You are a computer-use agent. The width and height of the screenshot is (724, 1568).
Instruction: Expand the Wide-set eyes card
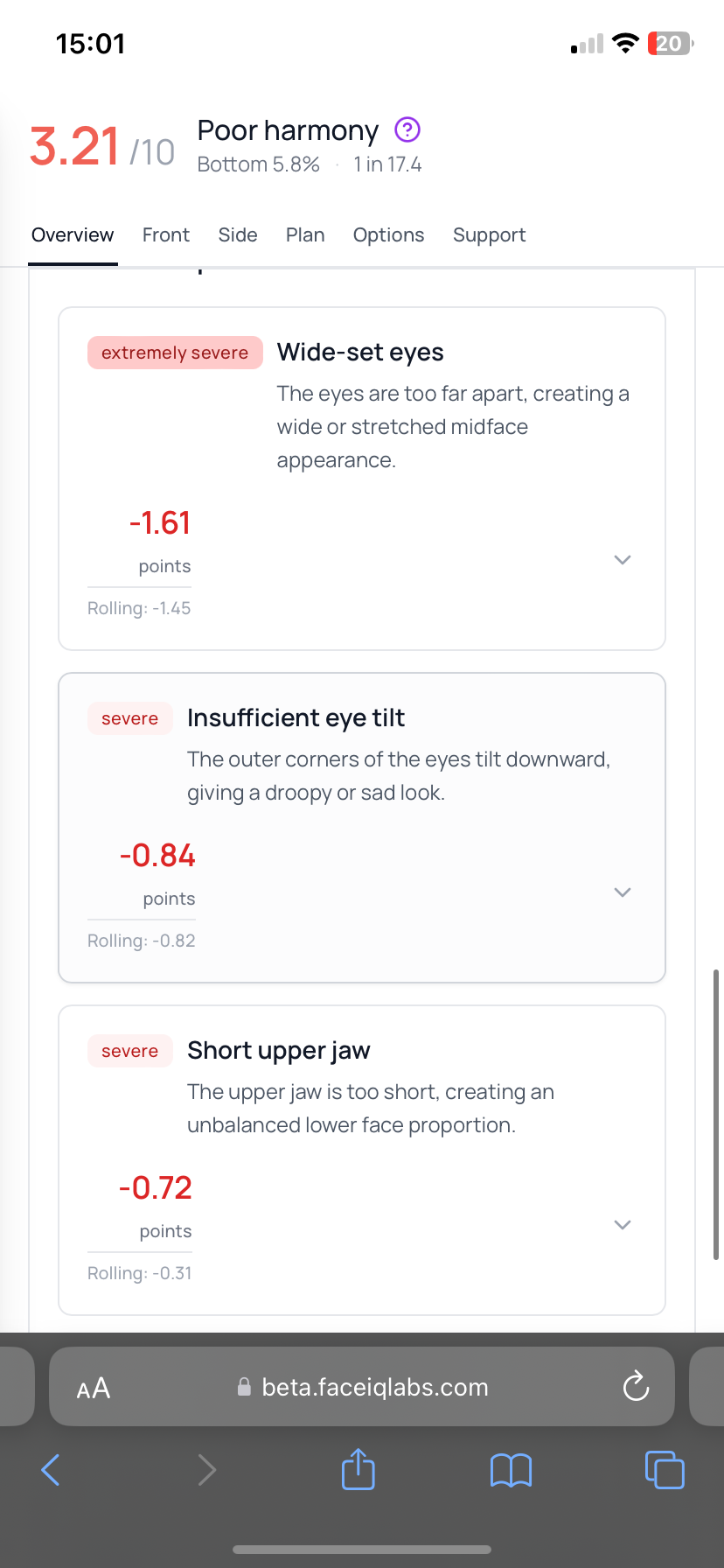click(x=623, y=560)
